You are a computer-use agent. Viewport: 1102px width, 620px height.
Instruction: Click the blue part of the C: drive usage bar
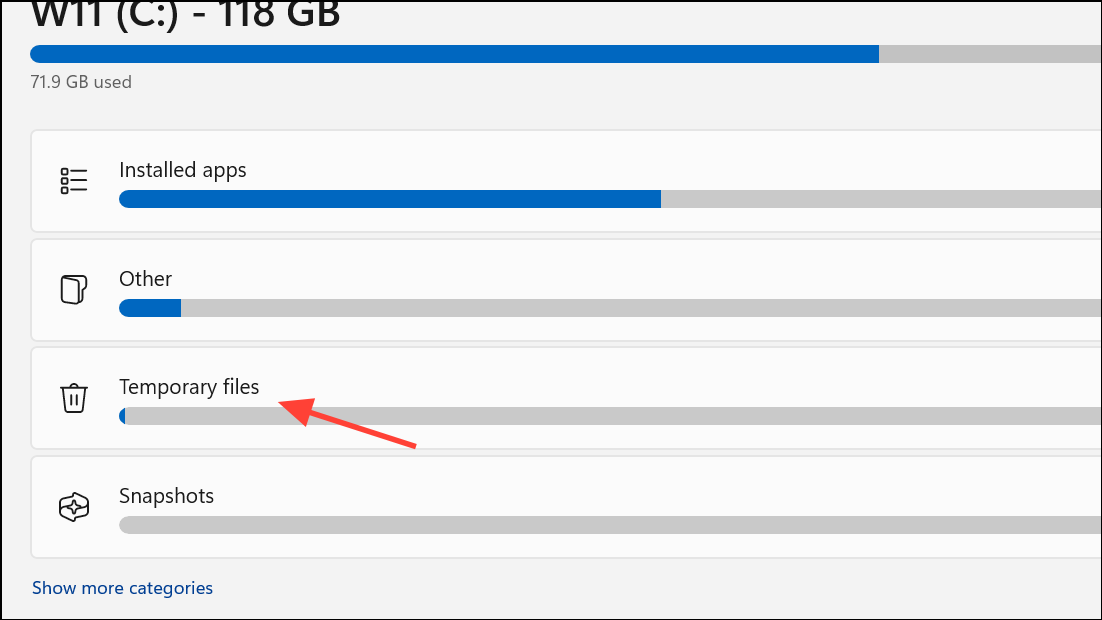click(454, 54)
